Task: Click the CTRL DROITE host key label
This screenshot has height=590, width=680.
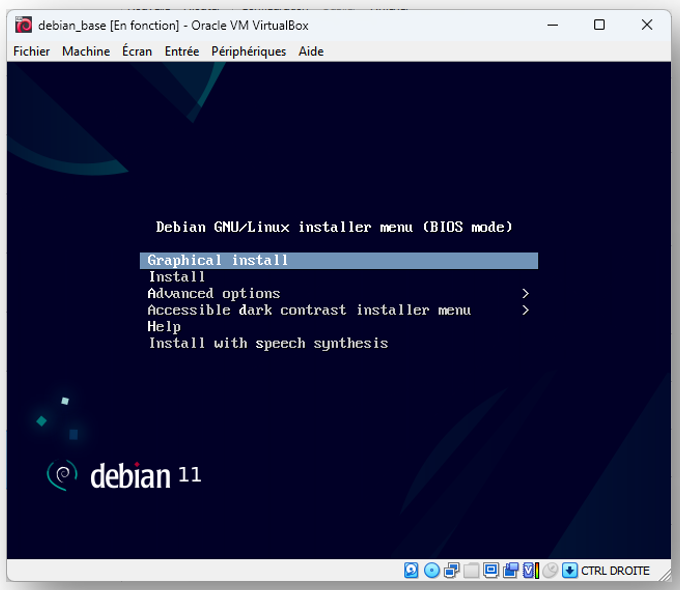Action: [615, 570]
